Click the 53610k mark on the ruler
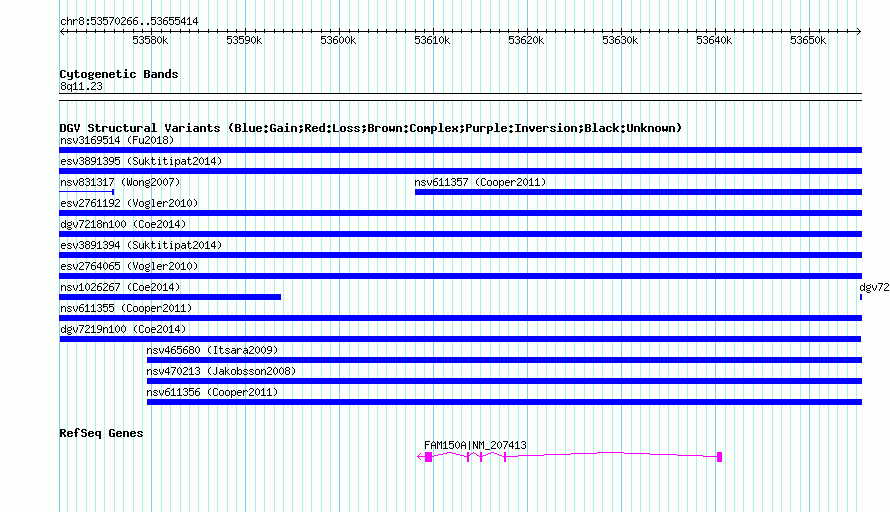 431,40
